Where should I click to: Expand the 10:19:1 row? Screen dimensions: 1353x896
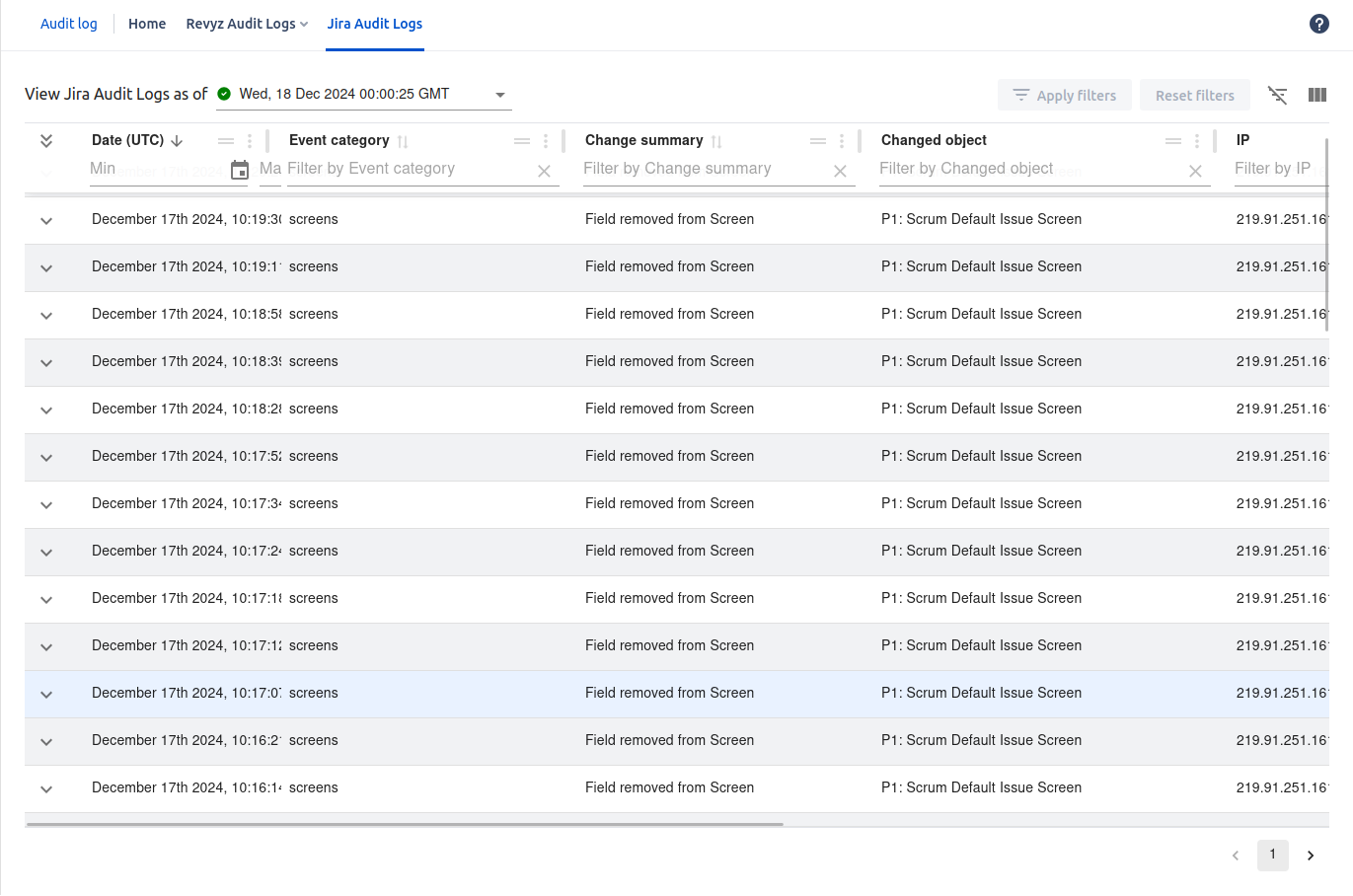point(46,267)
